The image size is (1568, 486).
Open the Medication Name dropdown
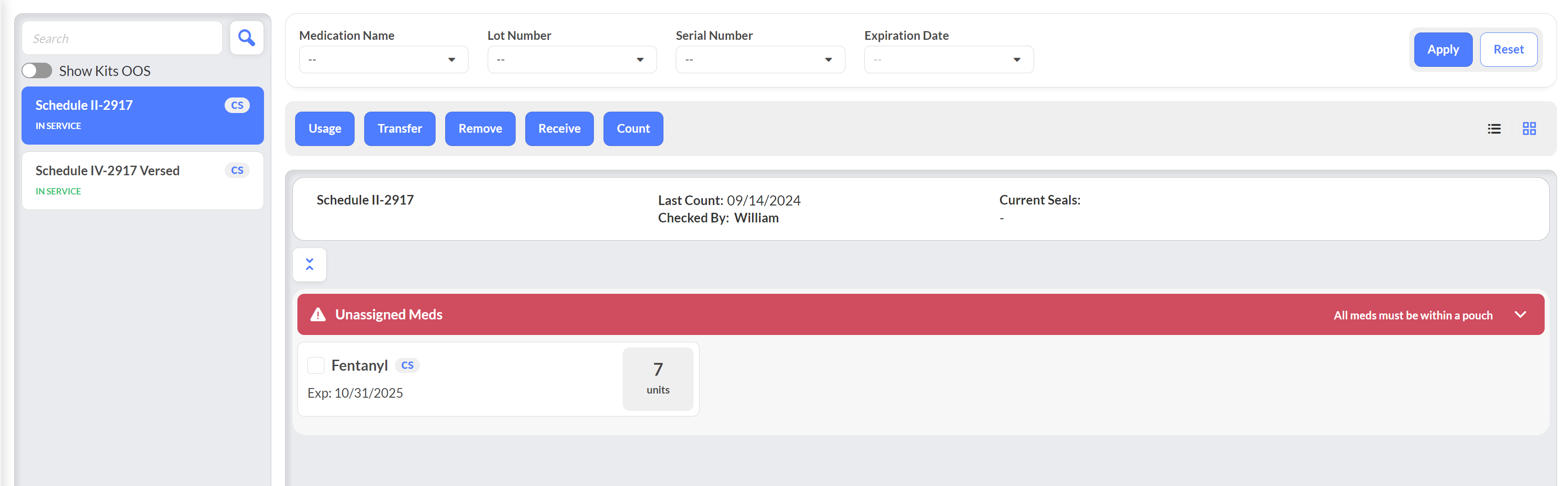383,59
